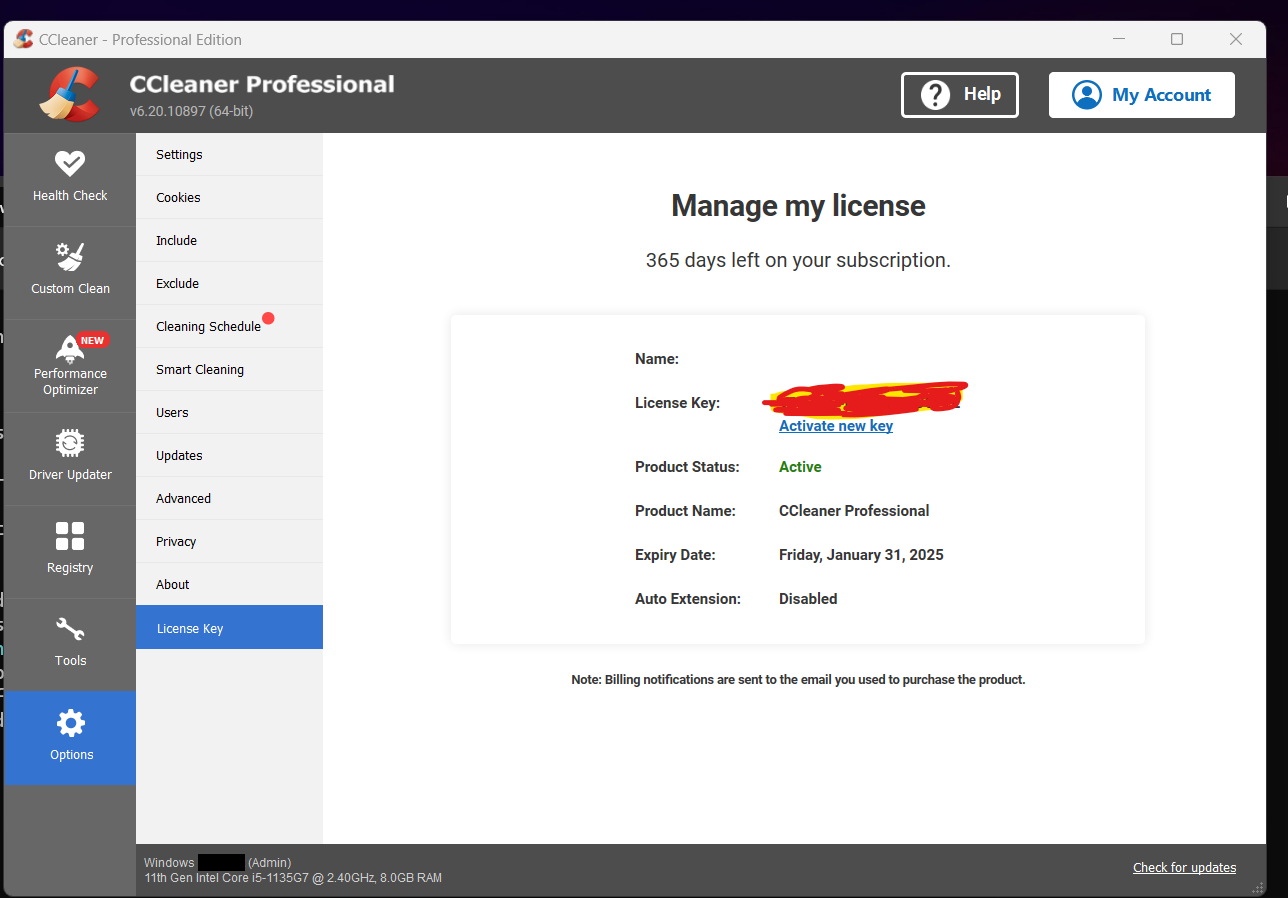Open My Account
1288x898 pixels.
pos(1141,95)
